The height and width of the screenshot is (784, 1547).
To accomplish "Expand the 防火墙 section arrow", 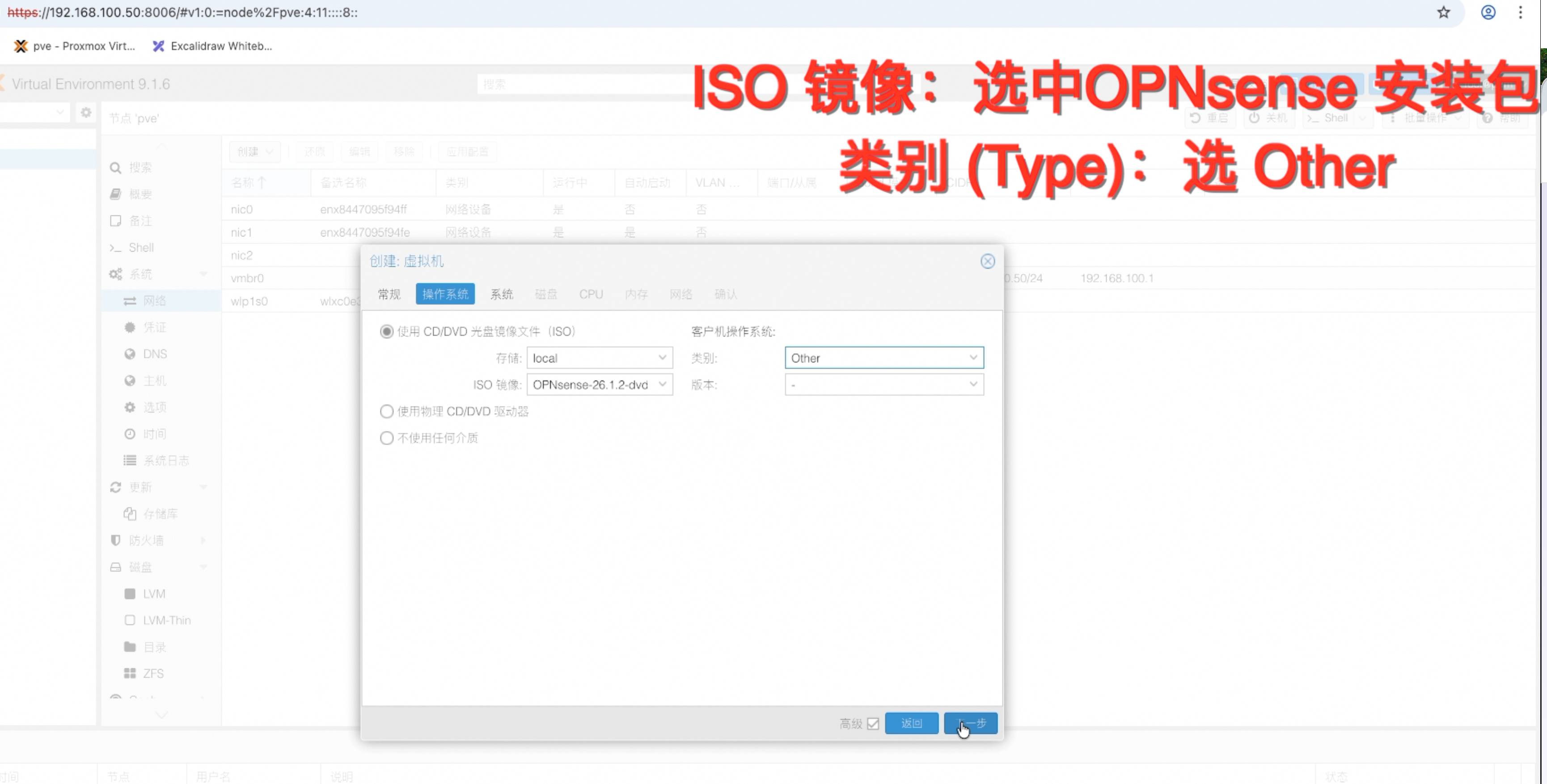I will [x=203, y=540].
